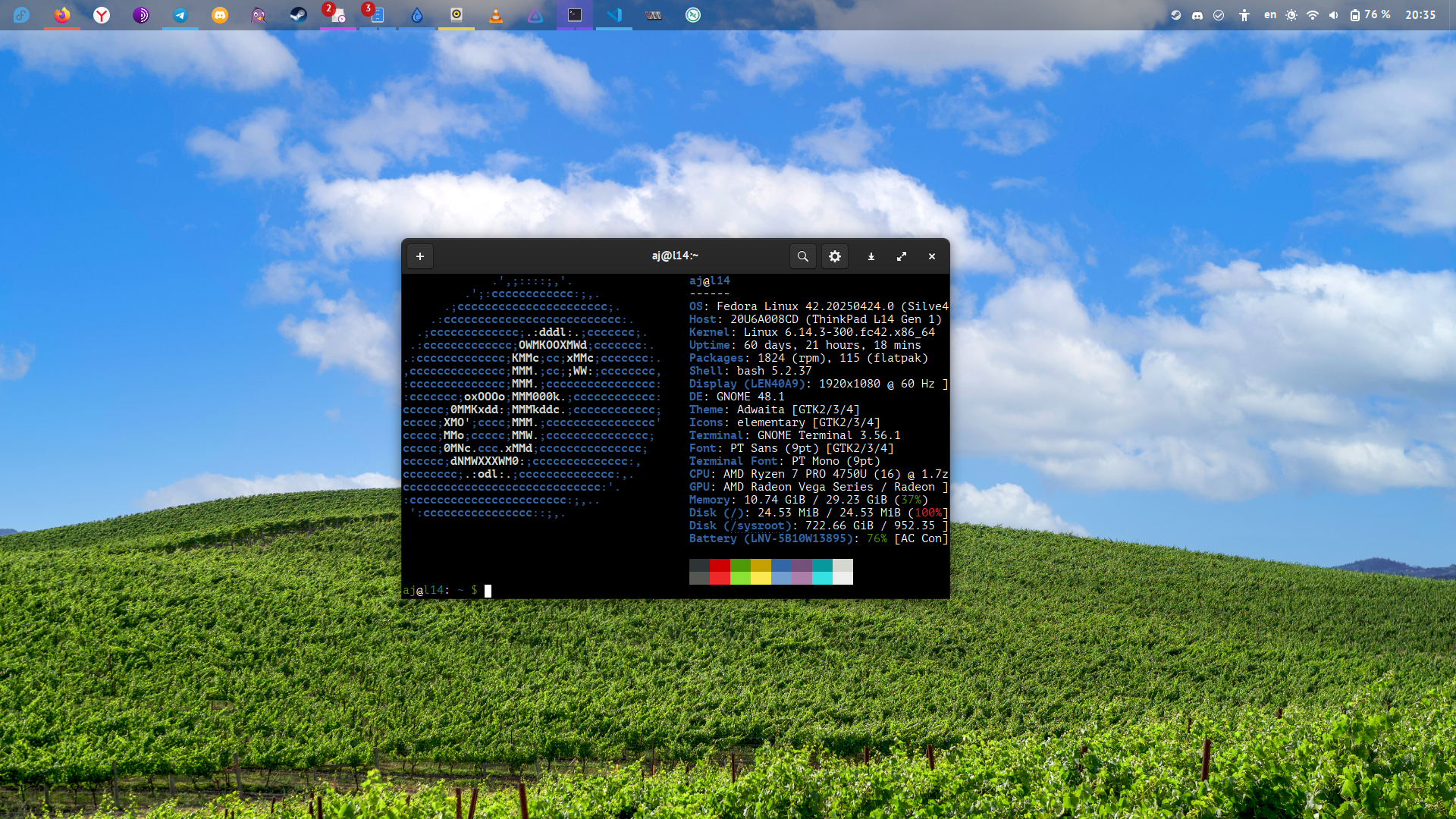
Task: Click the DE: GNOME 48.1 line
Action: pyautogui.click(x=736, y=397)
